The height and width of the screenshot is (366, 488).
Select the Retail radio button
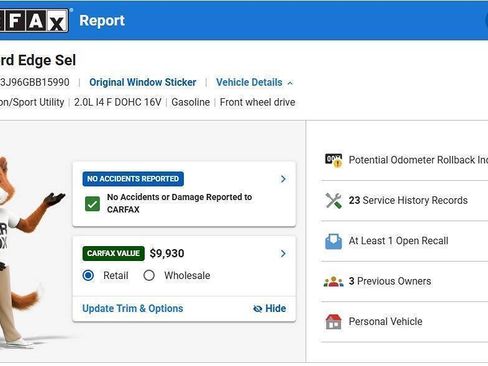point(88,275)
